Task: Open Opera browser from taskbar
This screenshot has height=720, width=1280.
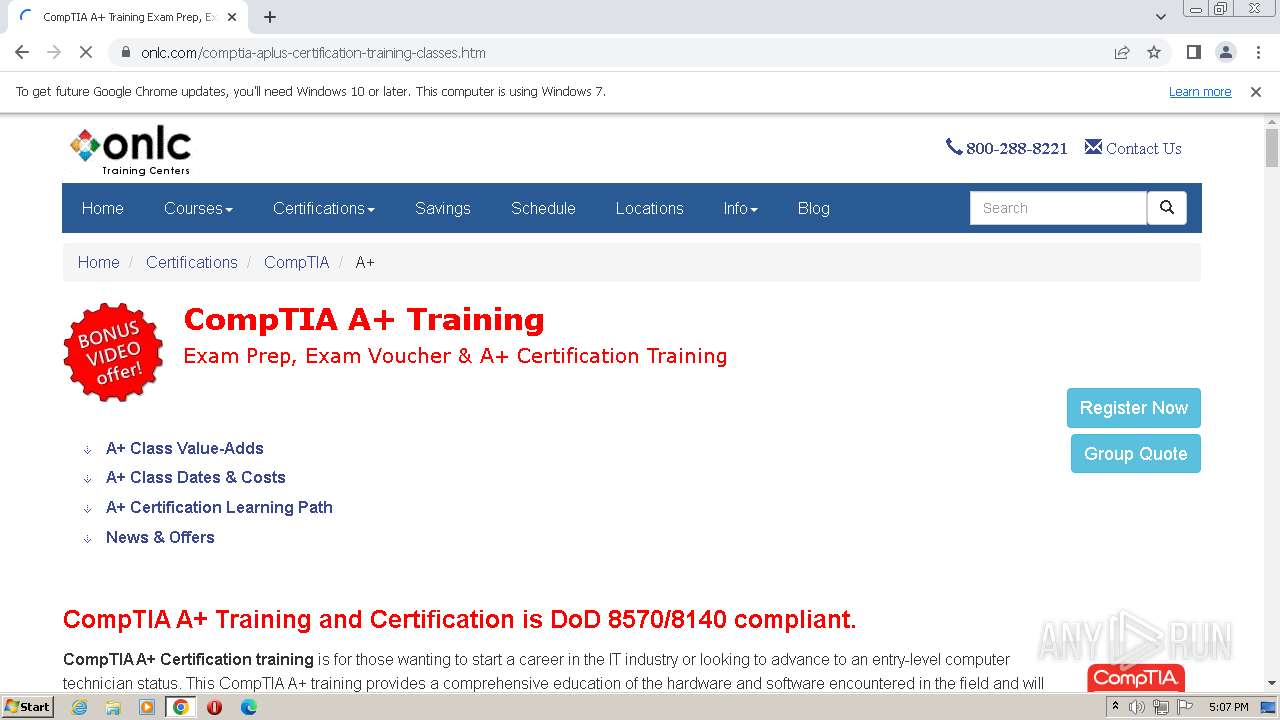Action: coord(214,707)
